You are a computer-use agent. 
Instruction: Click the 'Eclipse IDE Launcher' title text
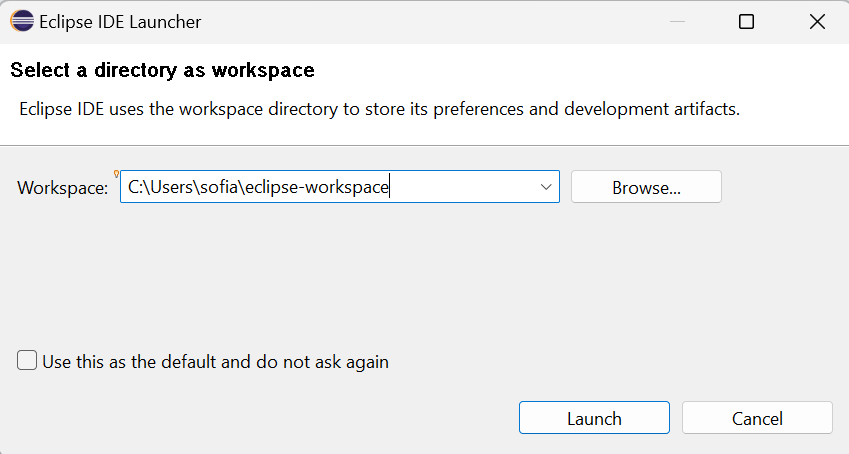coord(120,22)
